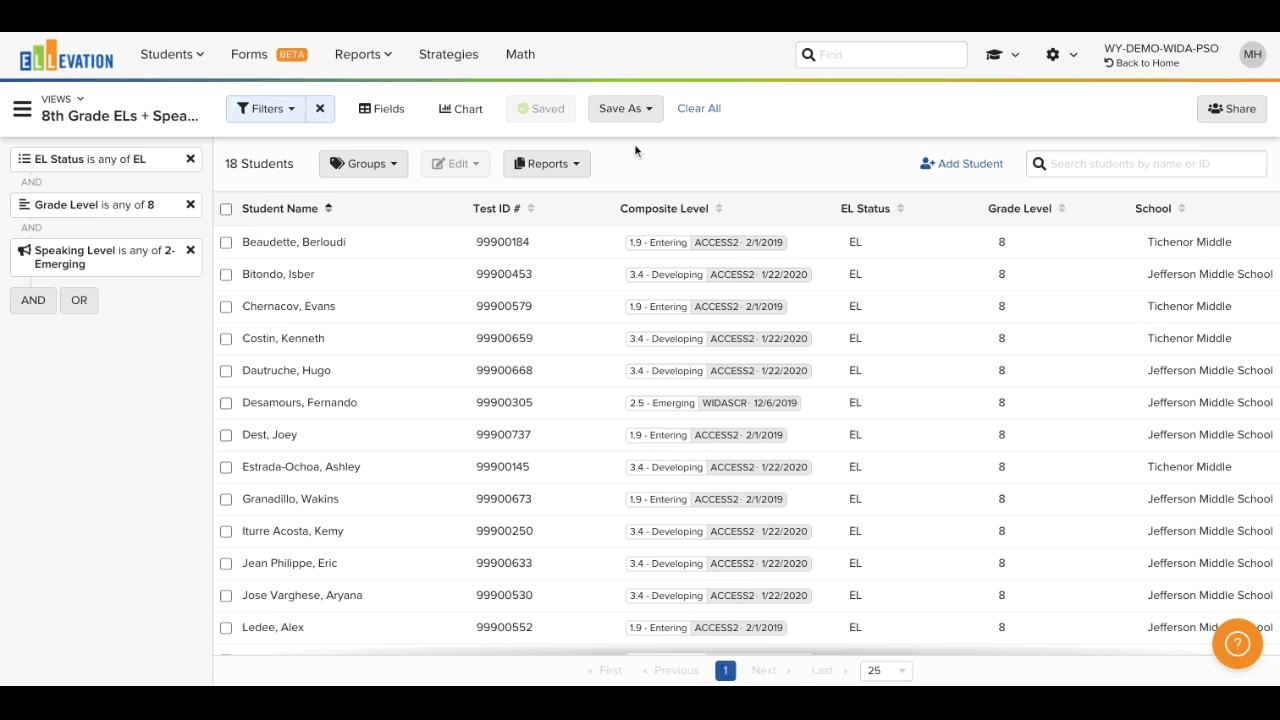Clear filters with the X next to Filters
Image resolution: width=1280 pixels, height=720 pixels.
320,109
